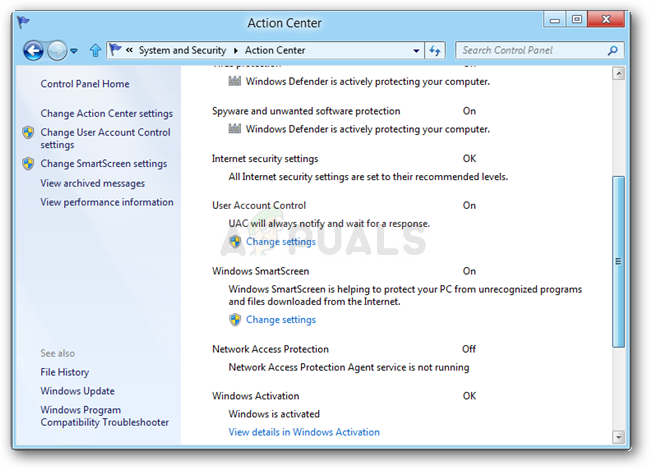This screenshot has width=650, height=469.
Task: Open Windows Program Compatibility Troubleshooter
Action: pos(104,416)
